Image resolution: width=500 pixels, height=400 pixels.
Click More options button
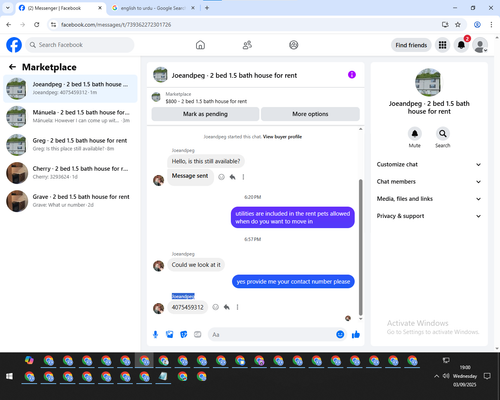tap(310, 114)
